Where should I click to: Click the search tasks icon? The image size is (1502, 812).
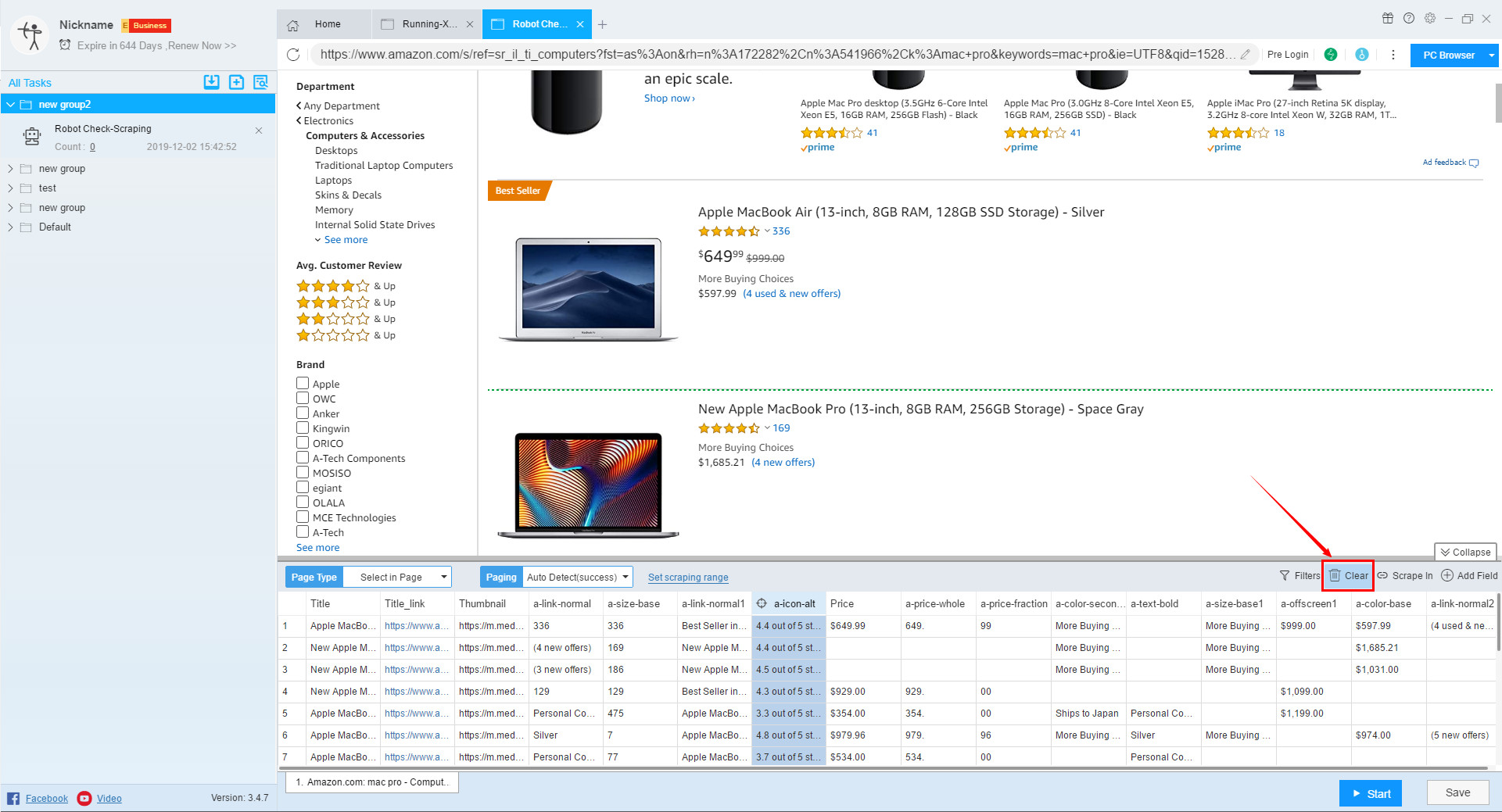point(260,82)
